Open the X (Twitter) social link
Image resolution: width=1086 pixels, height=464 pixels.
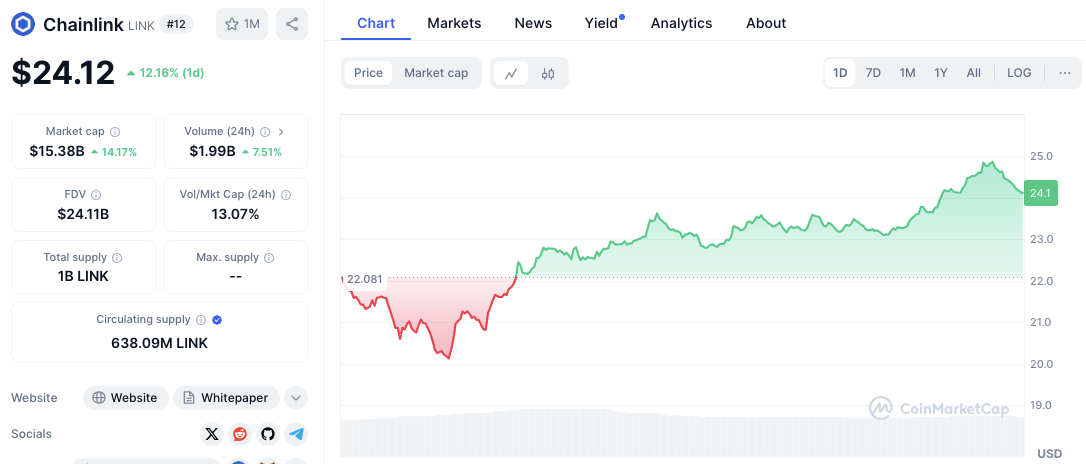[211, 434]
